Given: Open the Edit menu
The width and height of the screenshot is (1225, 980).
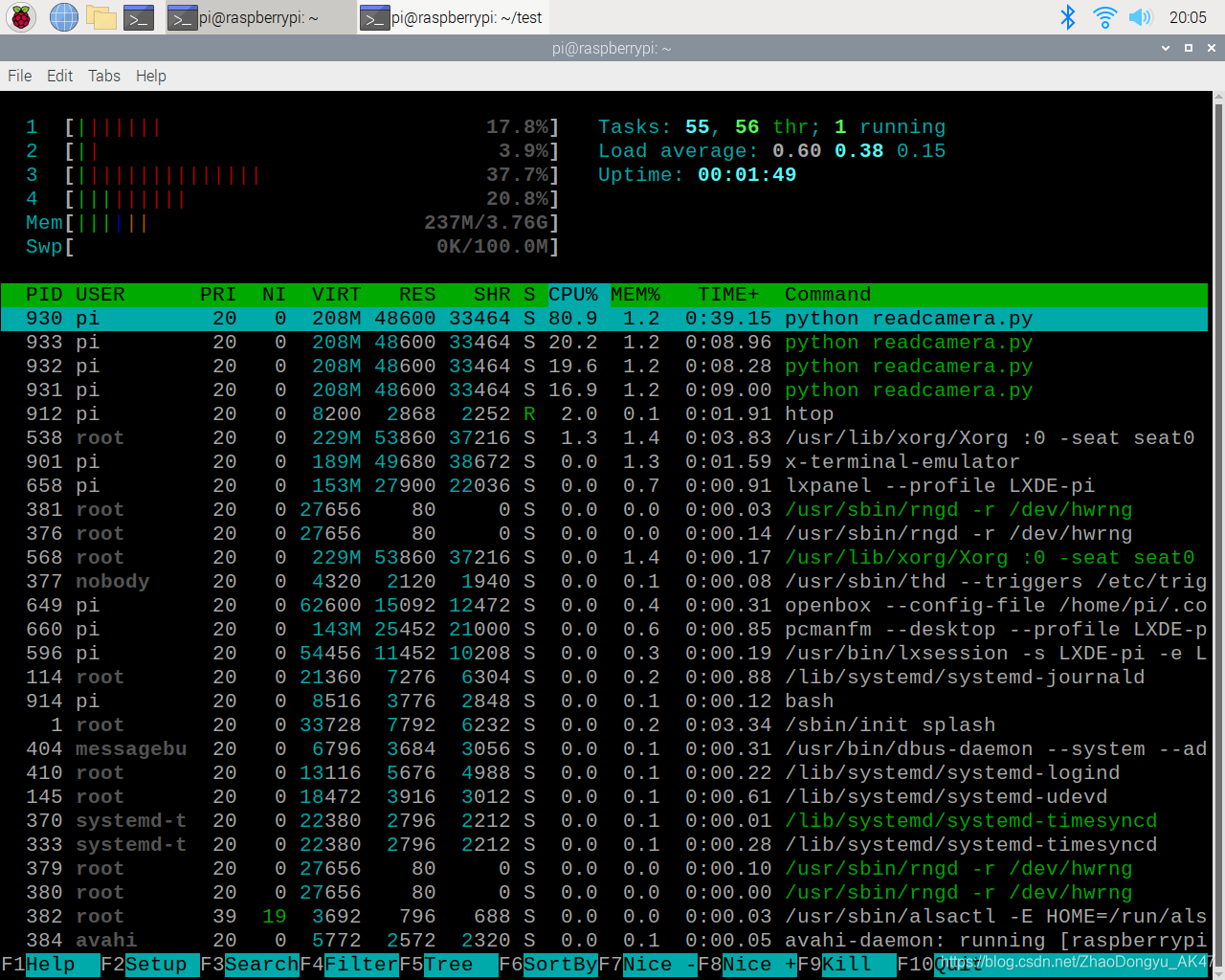Looking at the screenshot, I should click(x=59, y=76).
